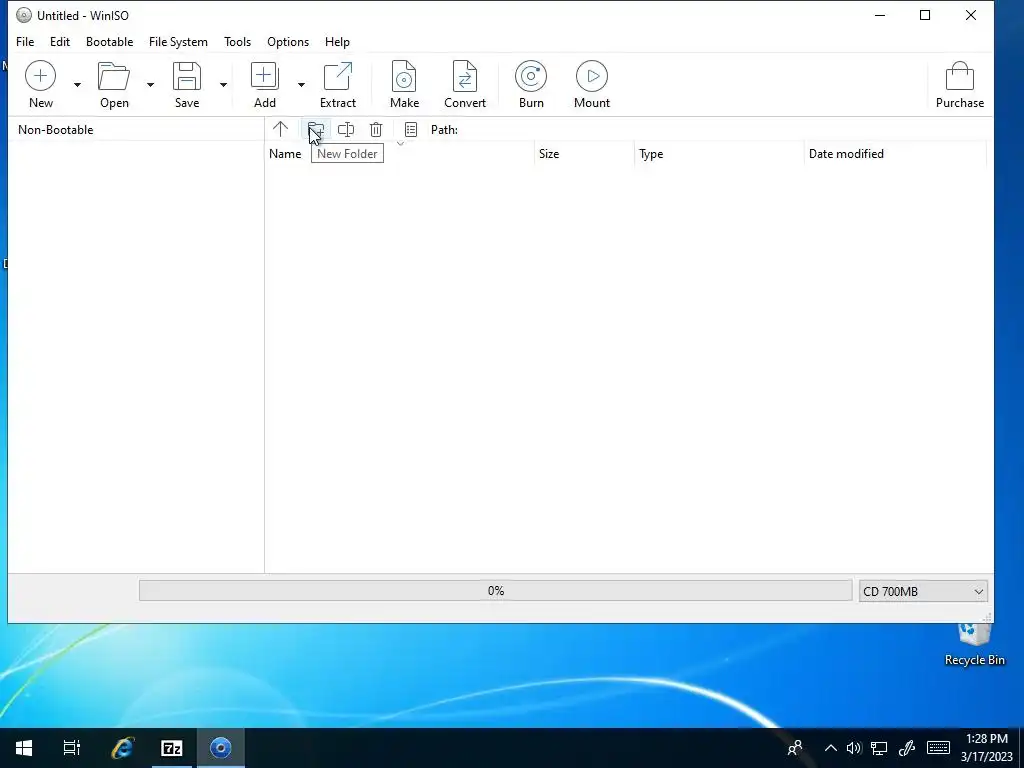Open the Purchase shopping bag icon

959,76
